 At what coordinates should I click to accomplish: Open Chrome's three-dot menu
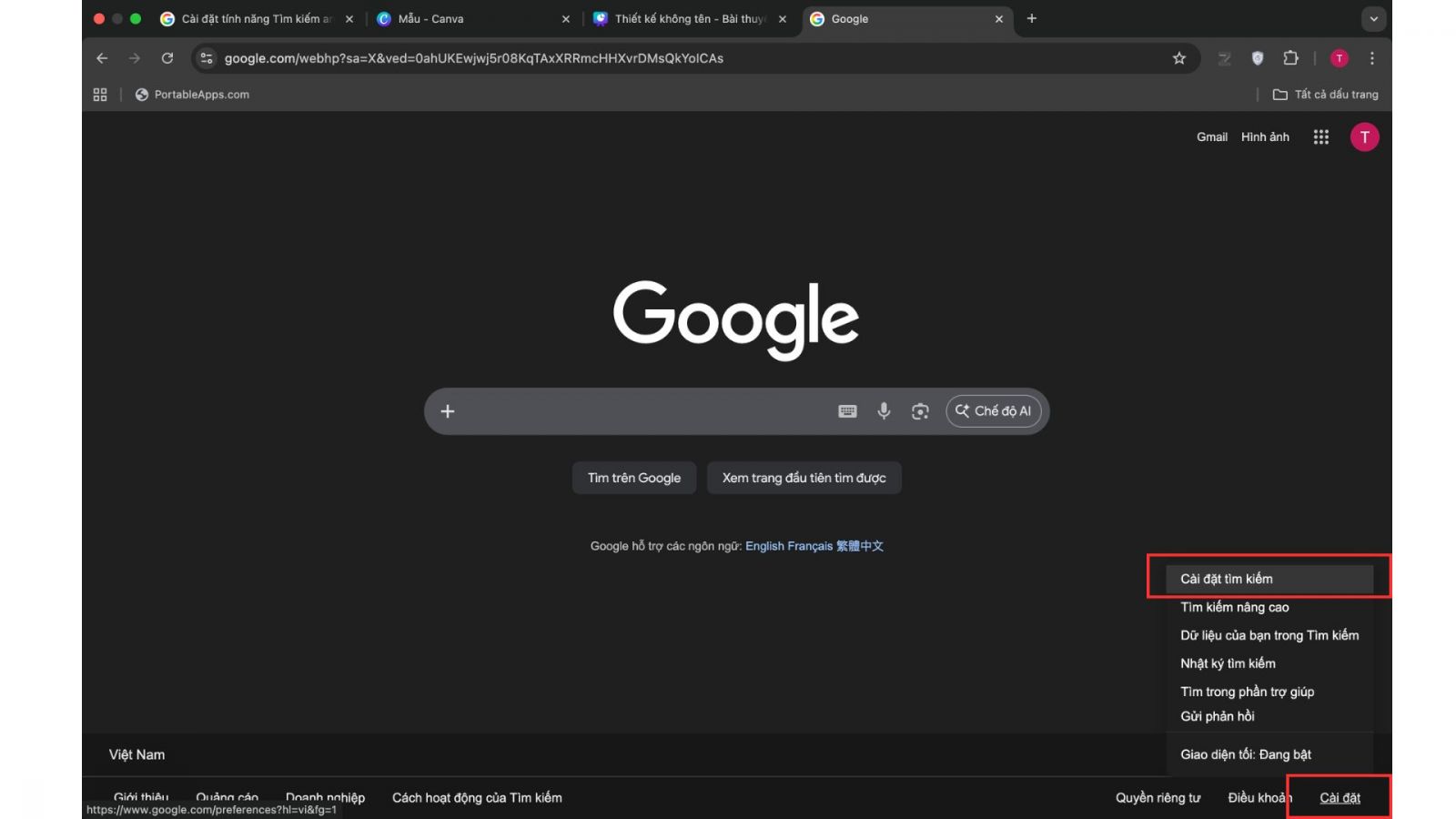click(x=1372, y=58)
